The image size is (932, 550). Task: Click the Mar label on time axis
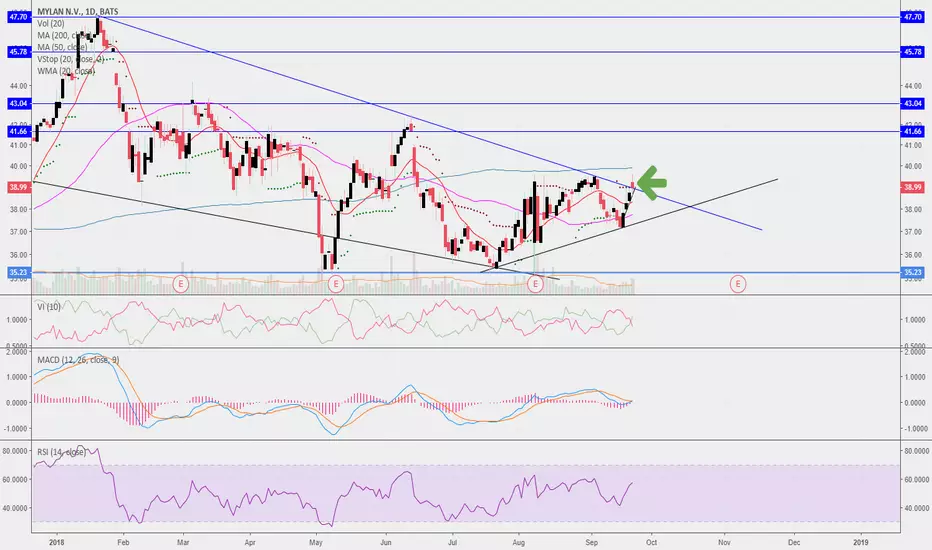(x=183, y=542)
